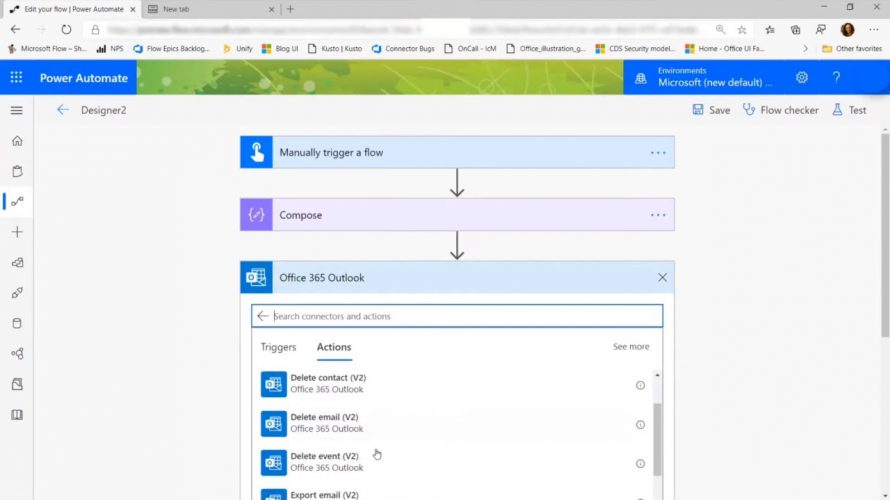Test the flow
This screenshot has width=890, height=500.
[x=849, y=110]
